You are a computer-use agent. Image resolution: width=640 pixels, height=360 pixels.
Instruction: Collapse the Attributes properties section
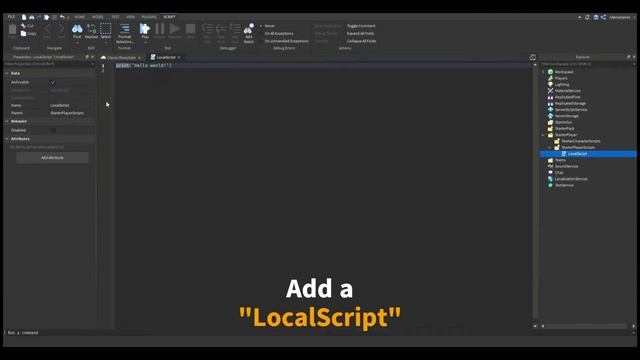(x=7, y=139)
